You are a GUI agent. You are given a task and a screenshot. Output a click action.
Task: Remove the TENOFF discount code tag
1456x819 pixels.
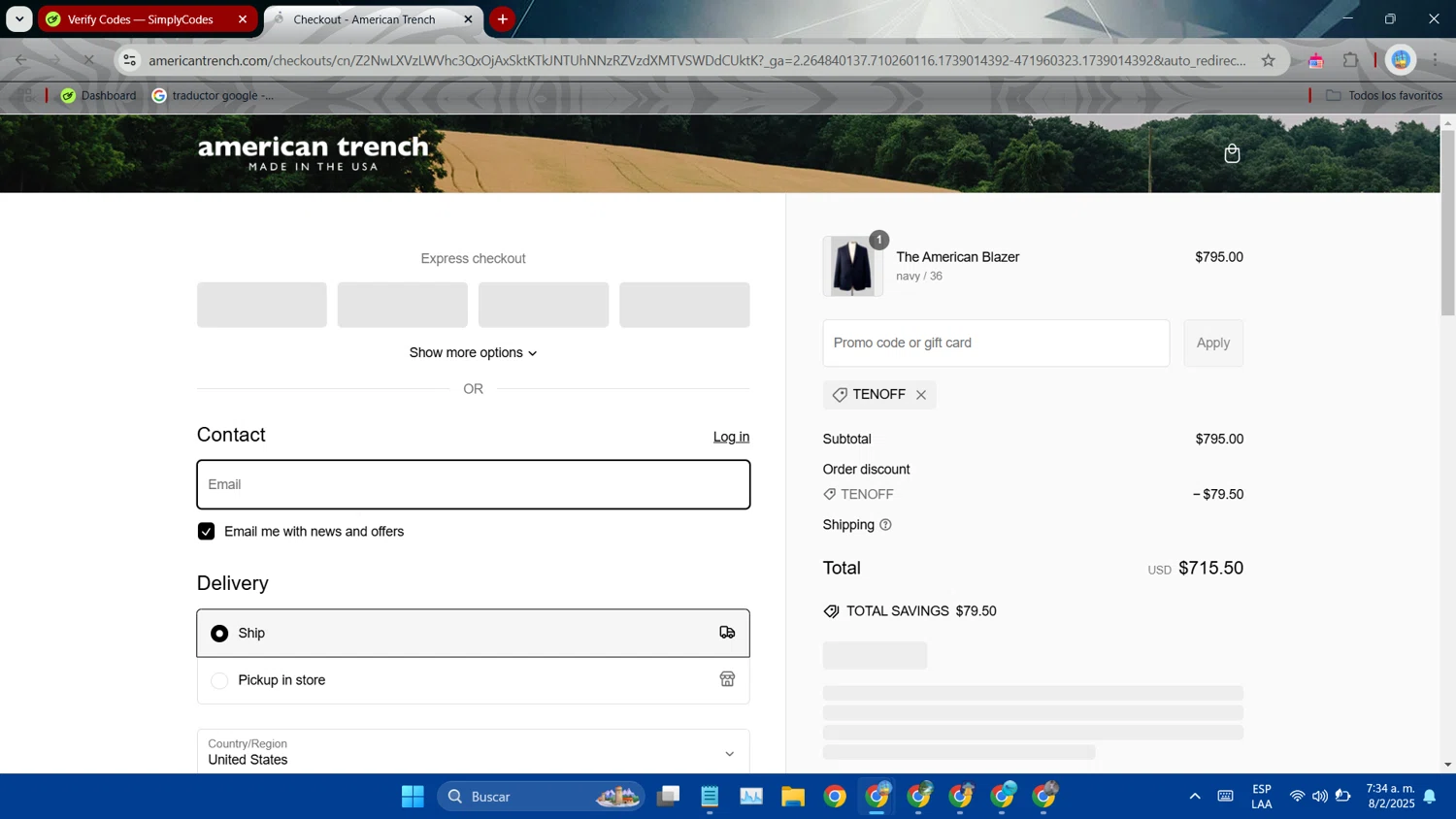tap(921, 395)
